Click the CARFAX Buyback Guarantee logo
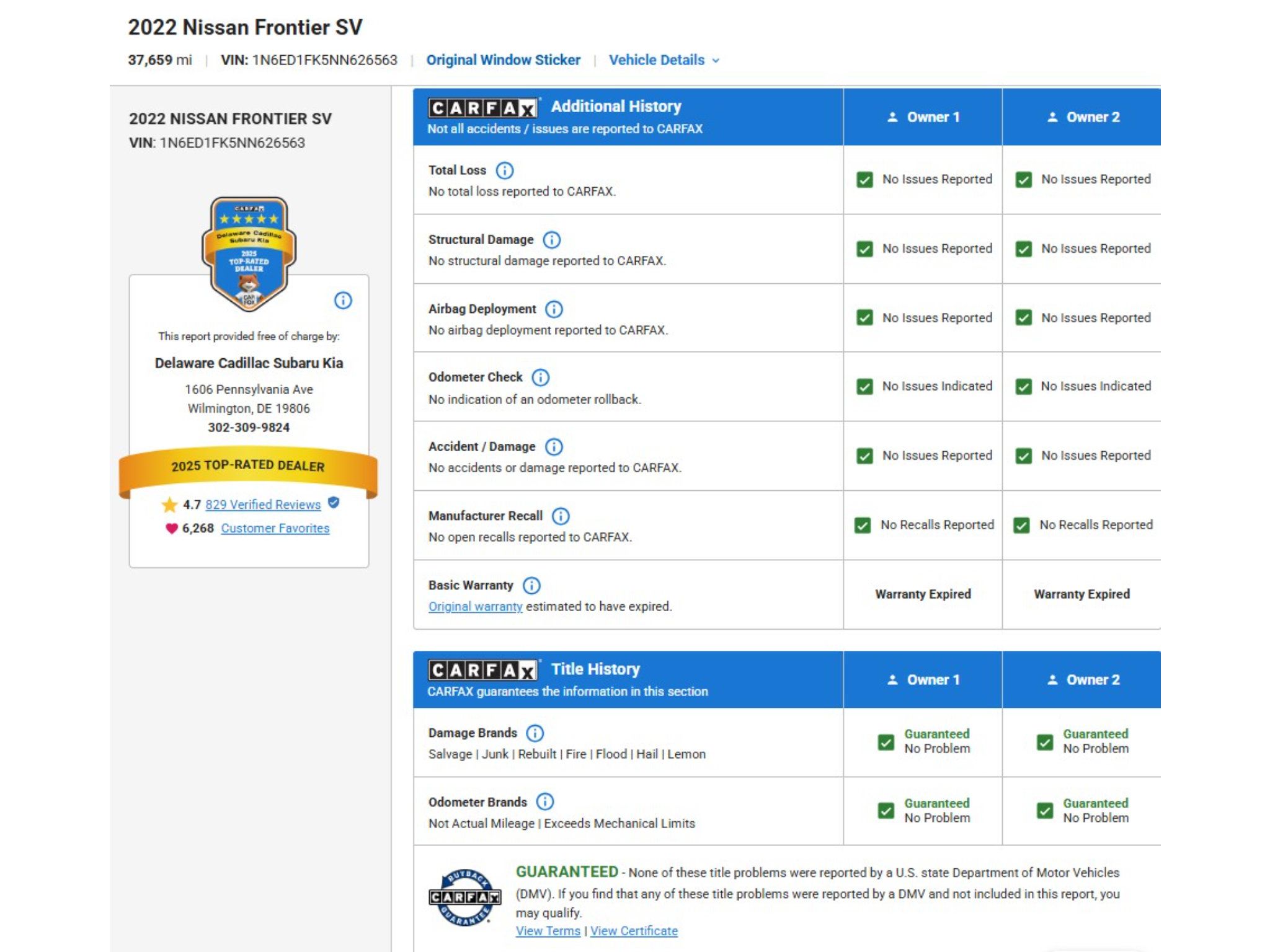Viewport: 1270px width, 952px height. tap(465, 897)
